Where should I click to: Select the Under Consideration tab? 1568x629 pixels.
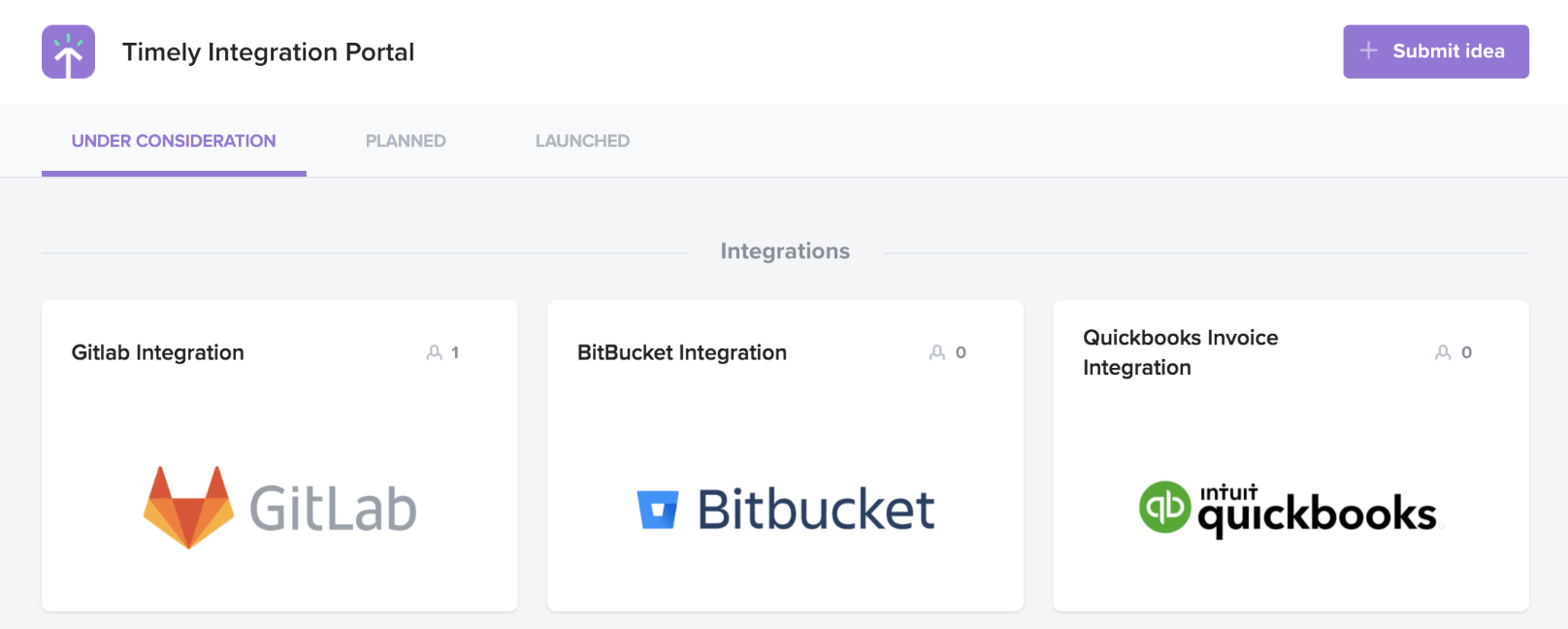tap(174, 141)
